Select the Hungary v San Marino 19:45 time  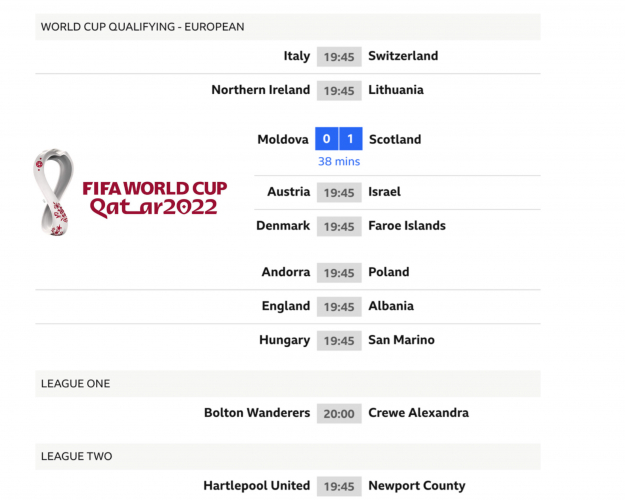pyautogui.click(x=339, y=341)
